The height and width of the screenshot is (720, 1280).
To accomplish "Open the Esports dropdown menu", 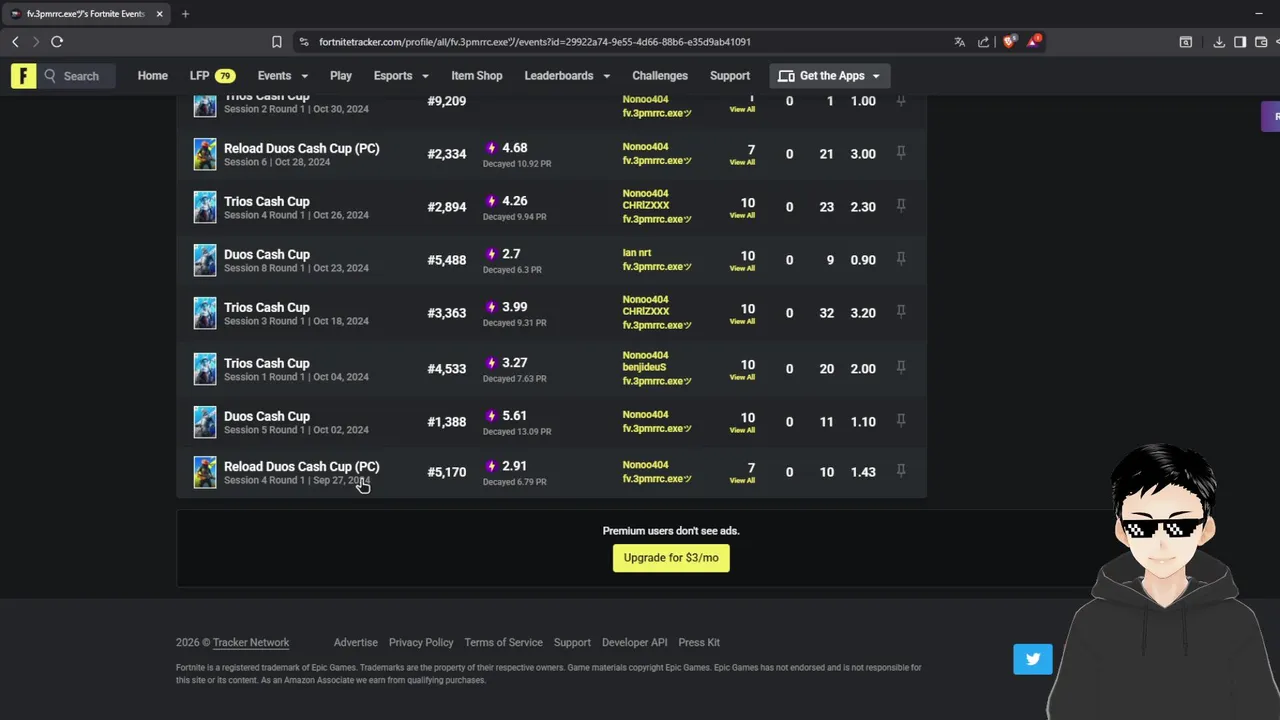I will coord(400,76).
